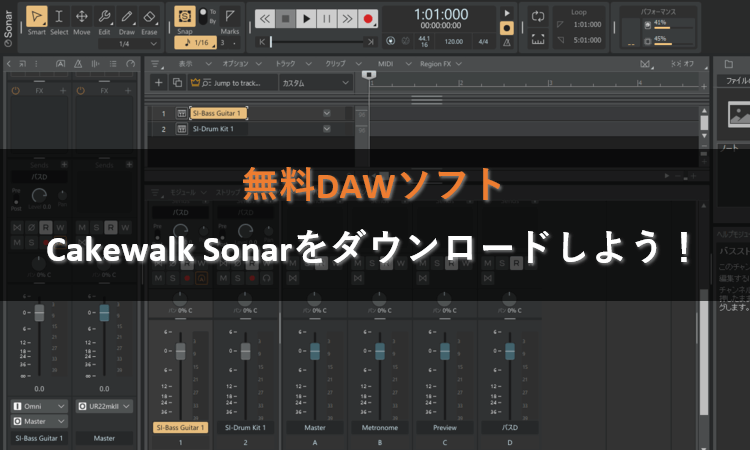Click the Metronome bus volume fader
750x450 pixels.
pos(379,351)
